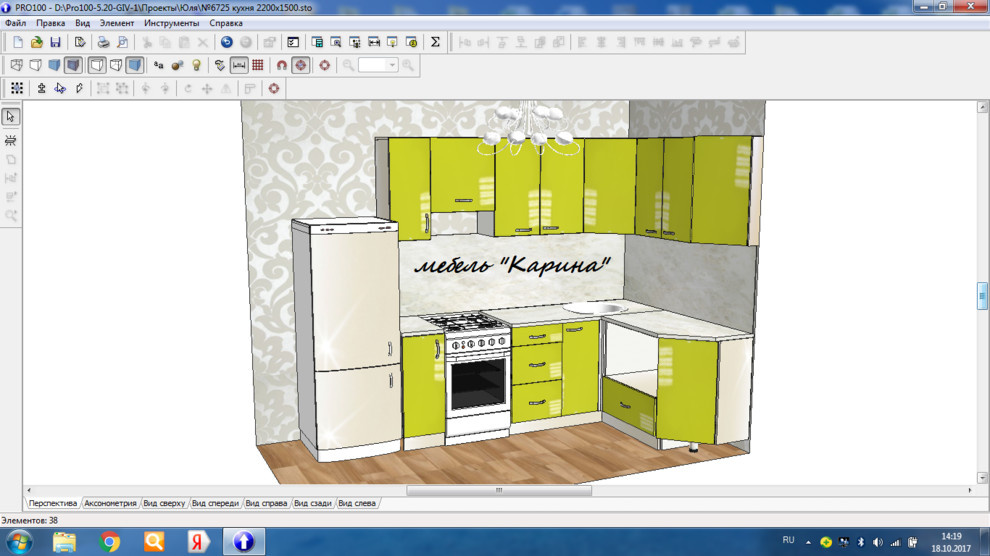Open Google Chrome from the taskbar

point(110,542)
